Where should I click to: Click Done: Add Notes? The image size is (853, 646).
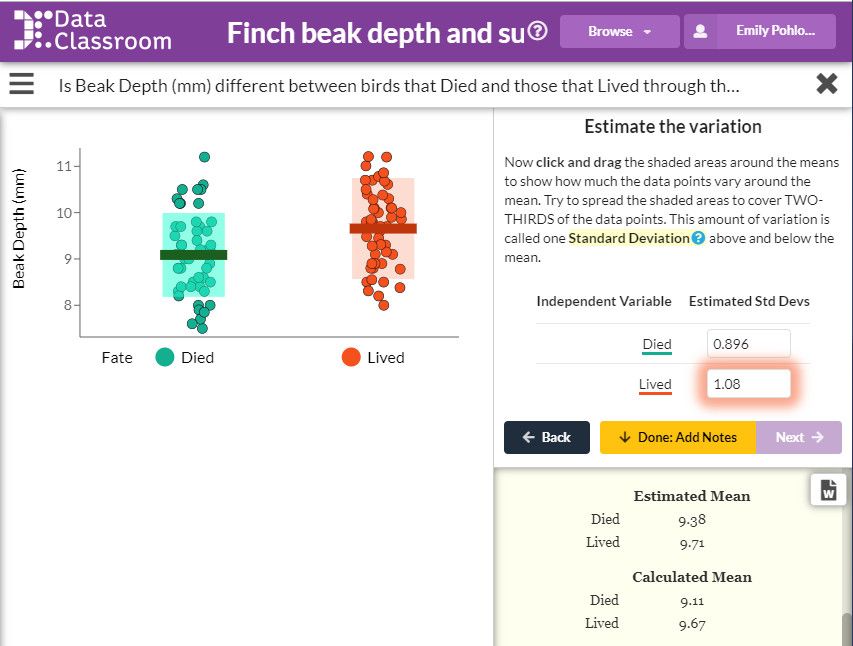pyautogui.click(x=677, y=437)
